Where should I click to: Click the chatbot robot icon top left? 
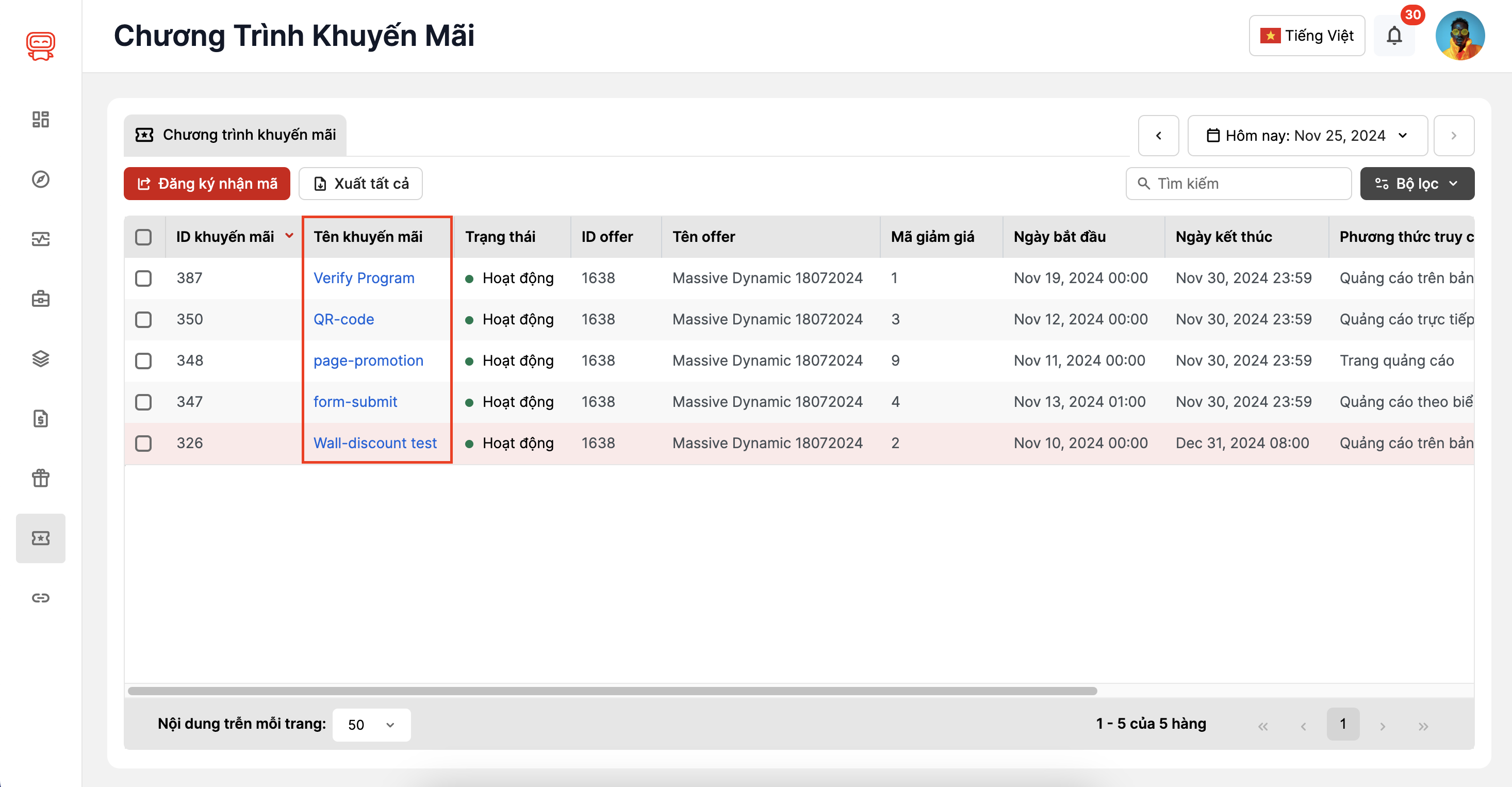(40, 46)
